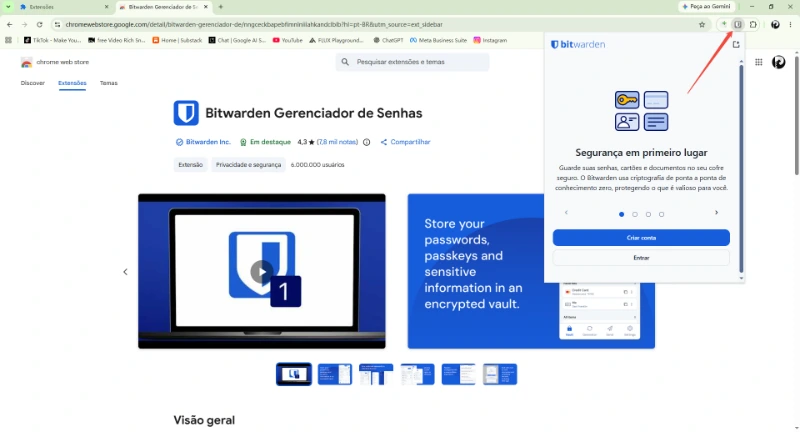This screenshot has height=432, width=800.
Task: Select second intro slide dot
Action: tap(635, 214)
